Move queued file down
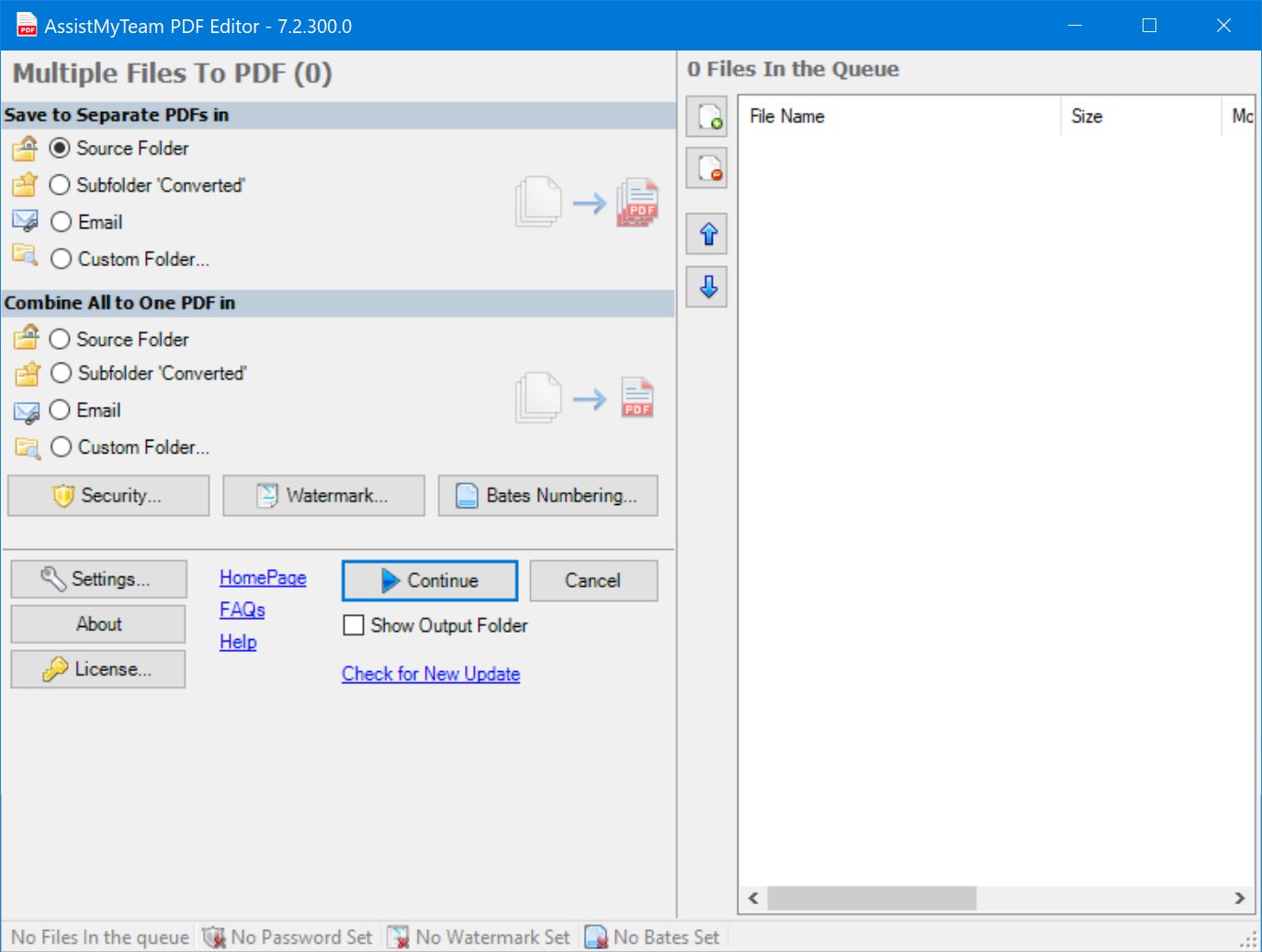 pyautogui.click(x=706, y=287)
